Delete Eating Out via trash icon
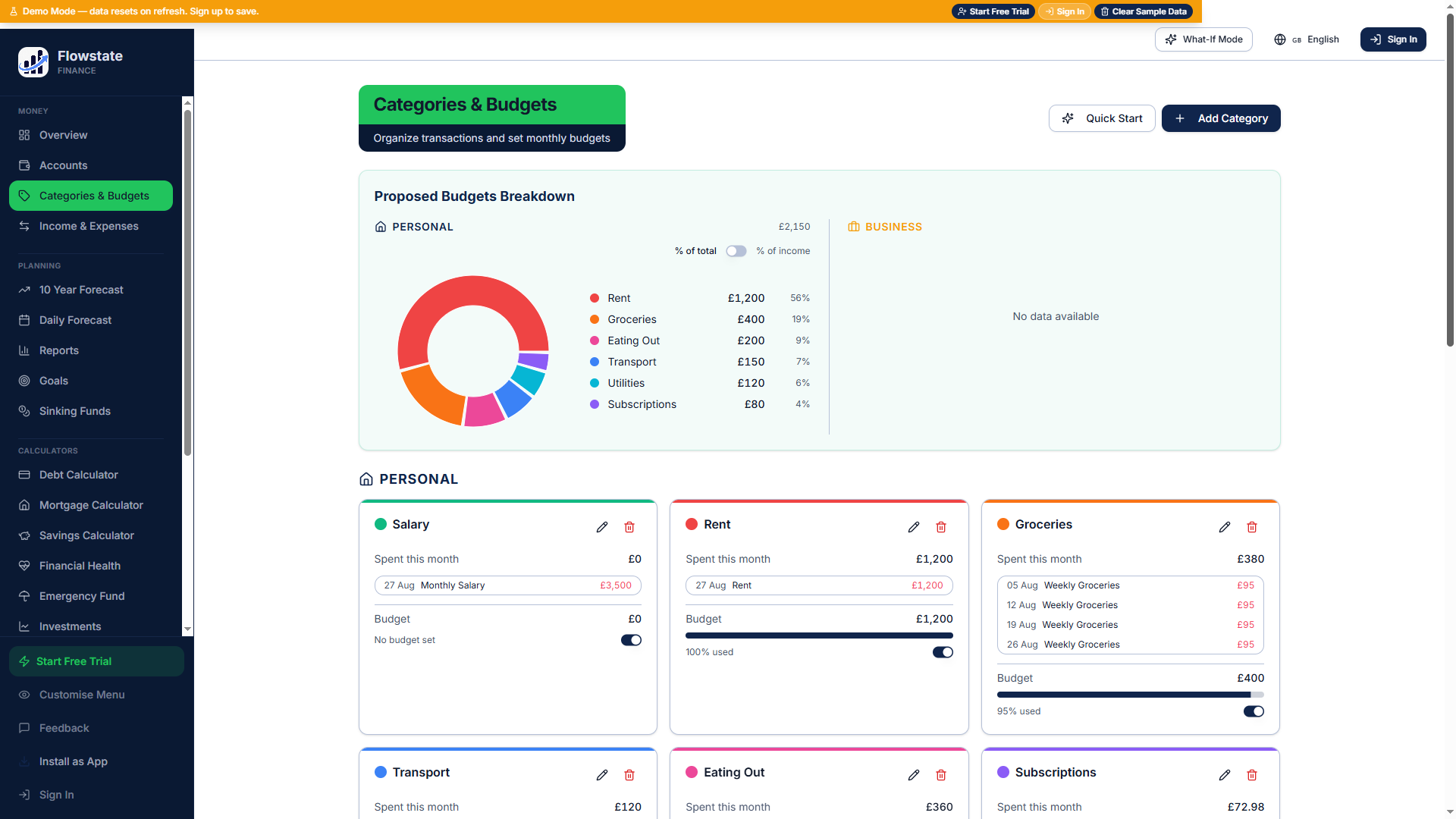 click(941, 775)
